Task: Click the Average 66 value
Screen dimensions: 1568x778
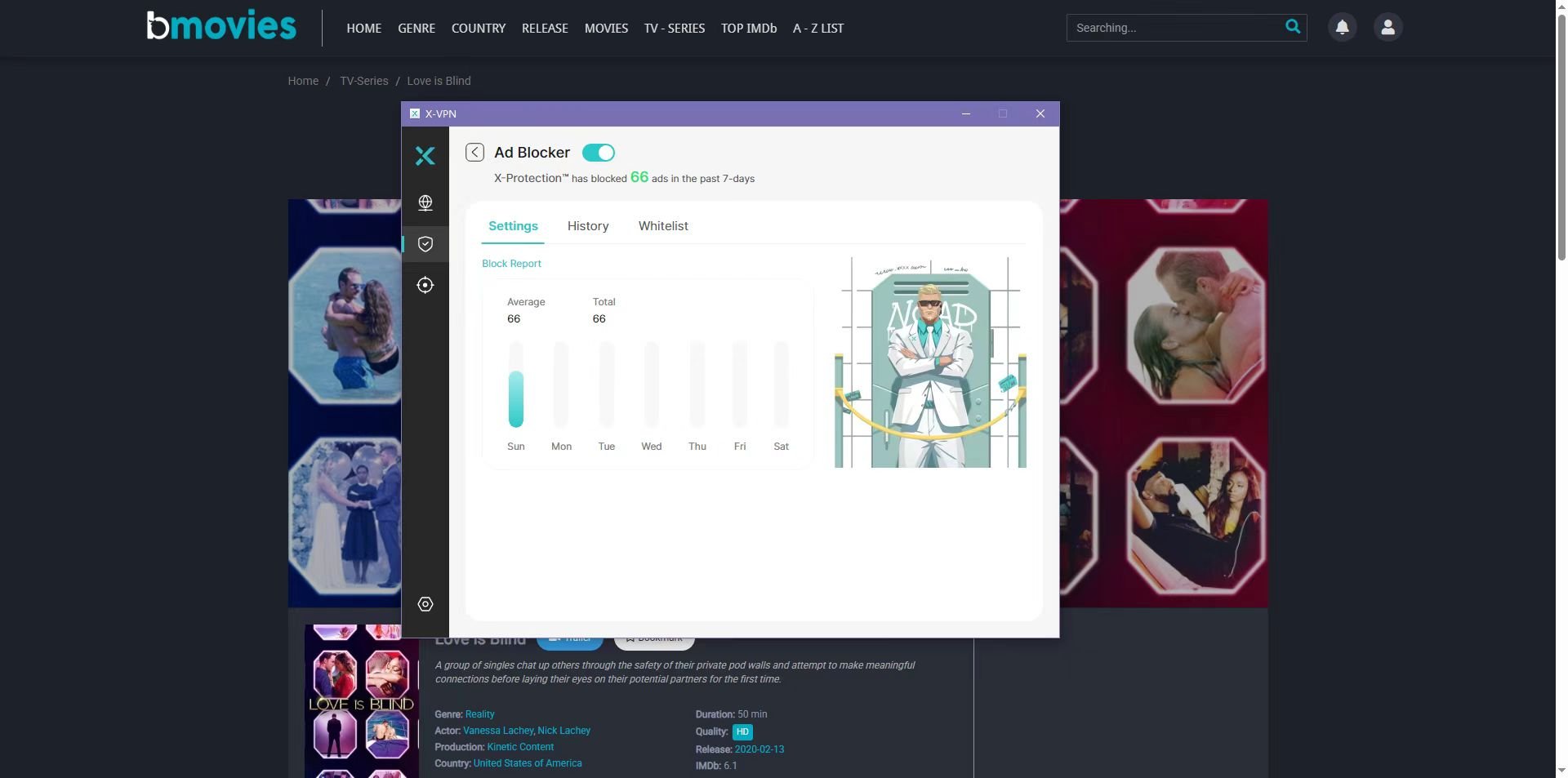Action: (514, 319)
